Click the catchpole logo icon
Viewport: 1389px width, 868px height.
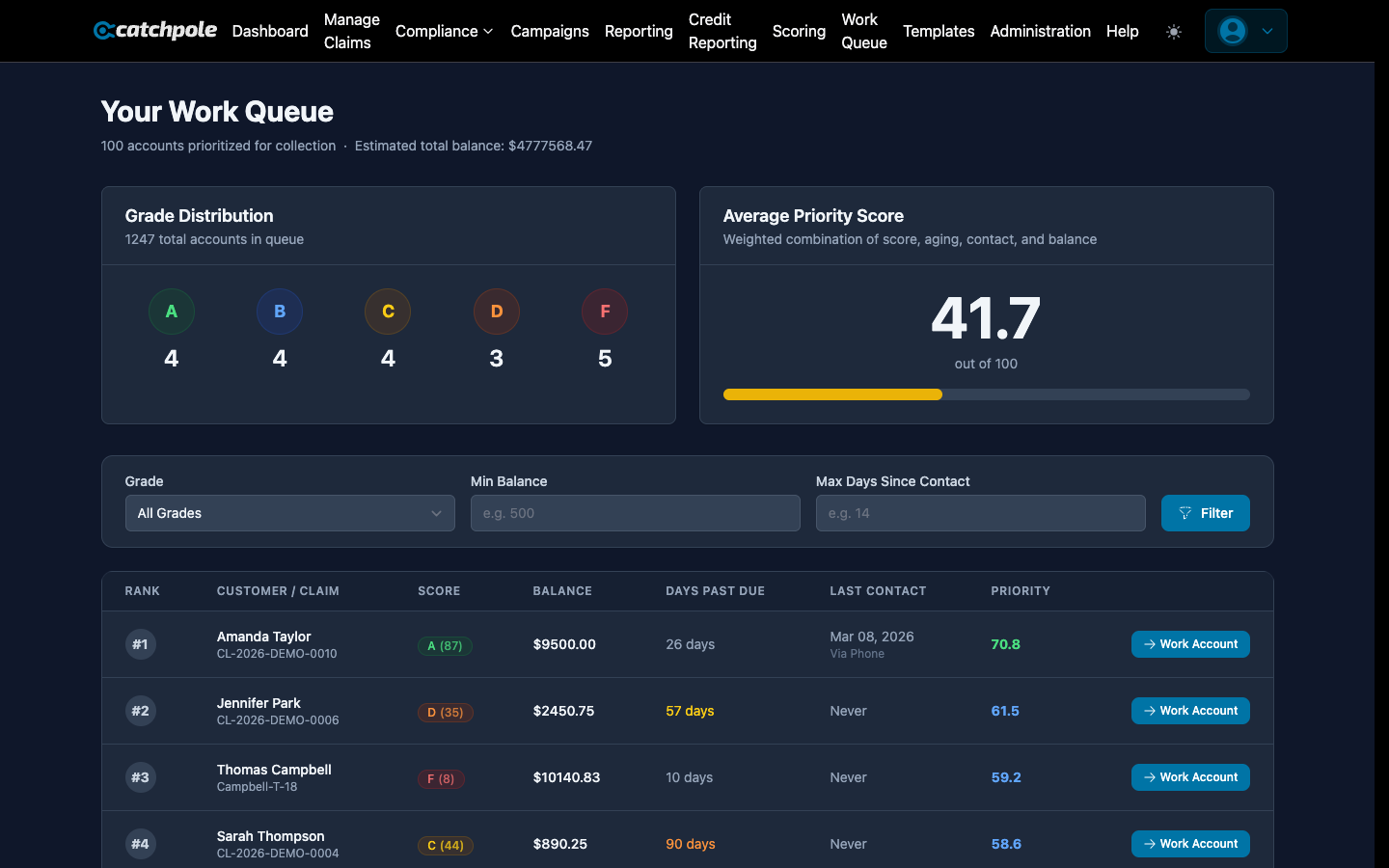(x=105, y=30)
